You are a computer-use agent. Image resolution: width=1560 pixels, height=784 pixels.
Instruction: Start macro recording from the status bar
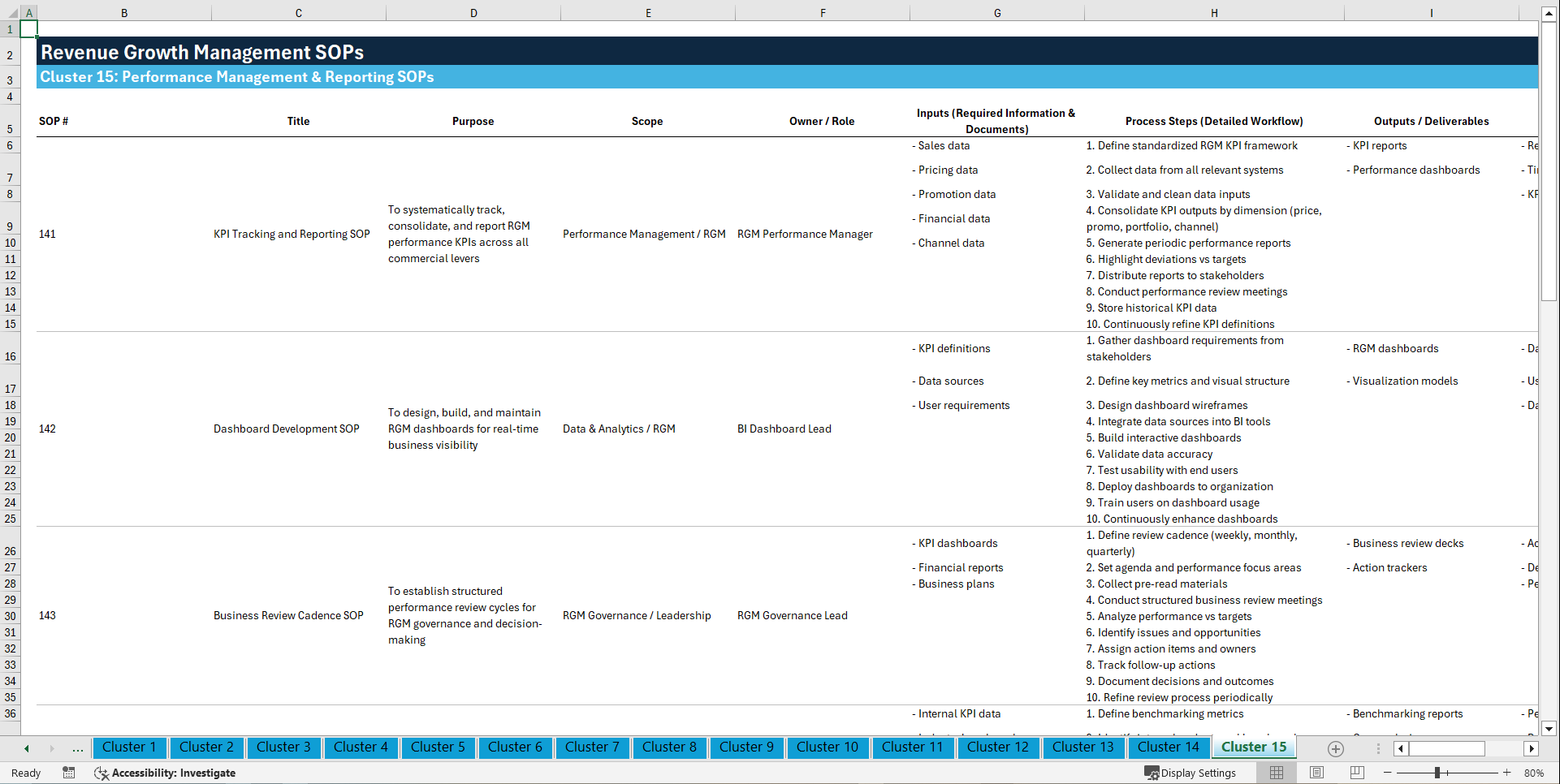click(x=69, y=773)
